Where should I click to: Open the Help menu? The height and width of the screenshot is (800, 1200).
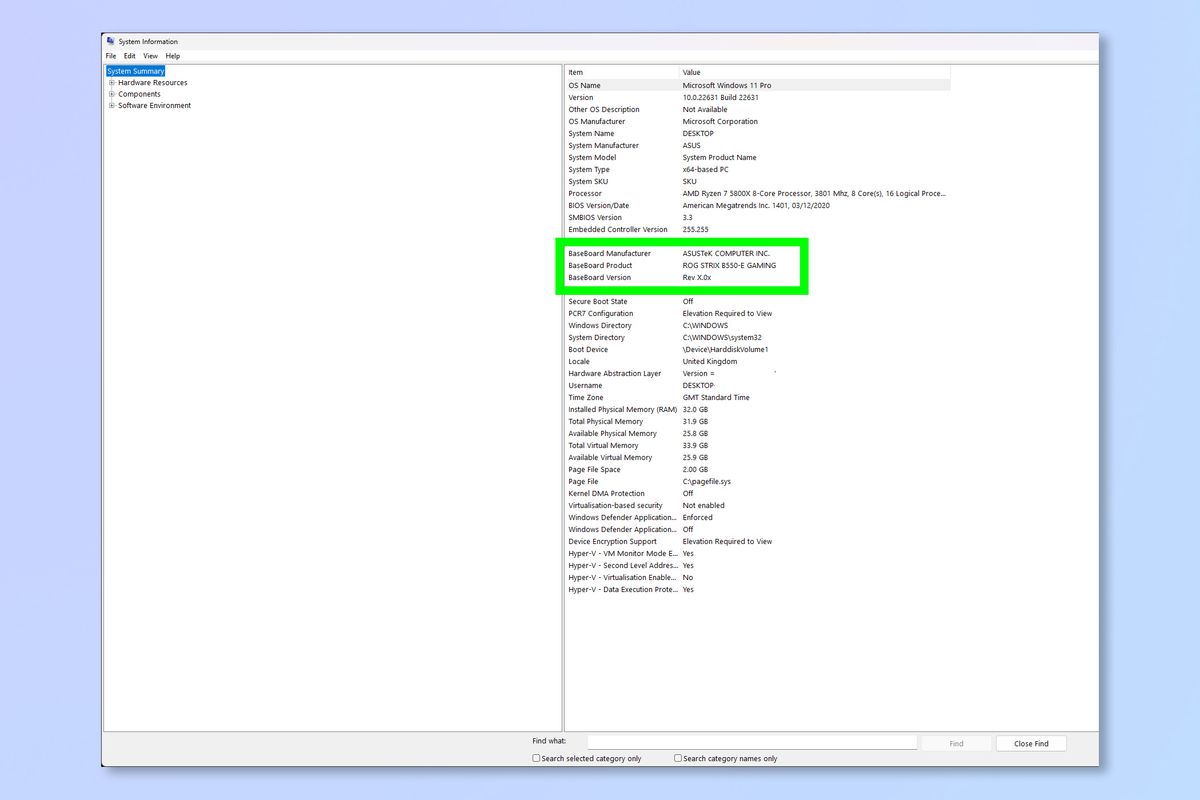173,55
